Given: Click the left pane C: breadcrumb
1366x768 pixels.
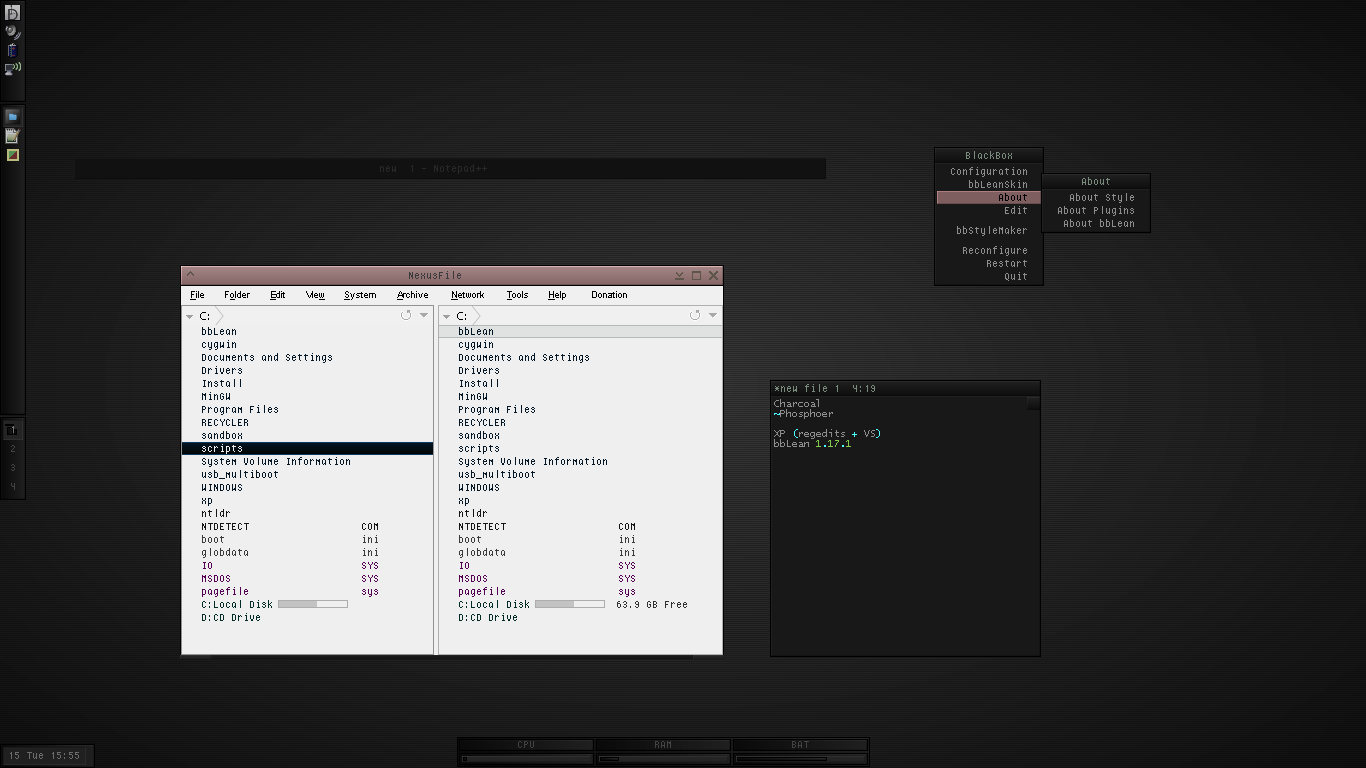Looking at the screenshot, I should pyautogui.click(x=205, y=316).
